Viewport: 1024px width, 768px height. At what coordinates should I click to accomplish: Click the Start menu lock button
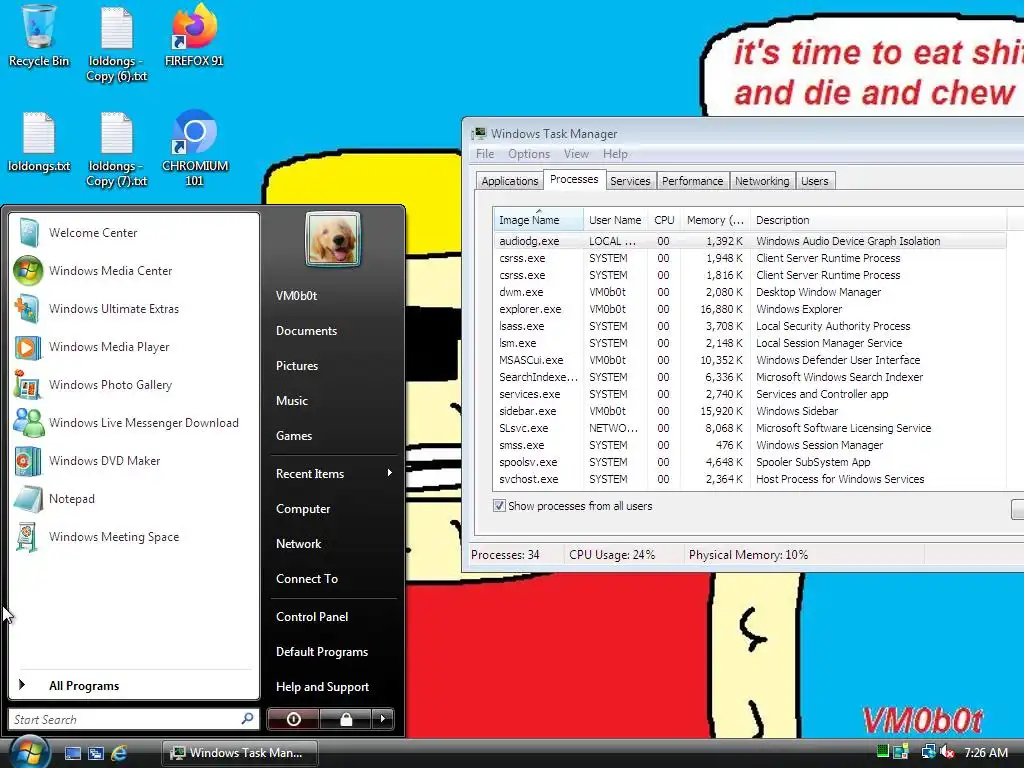(345, 719)
